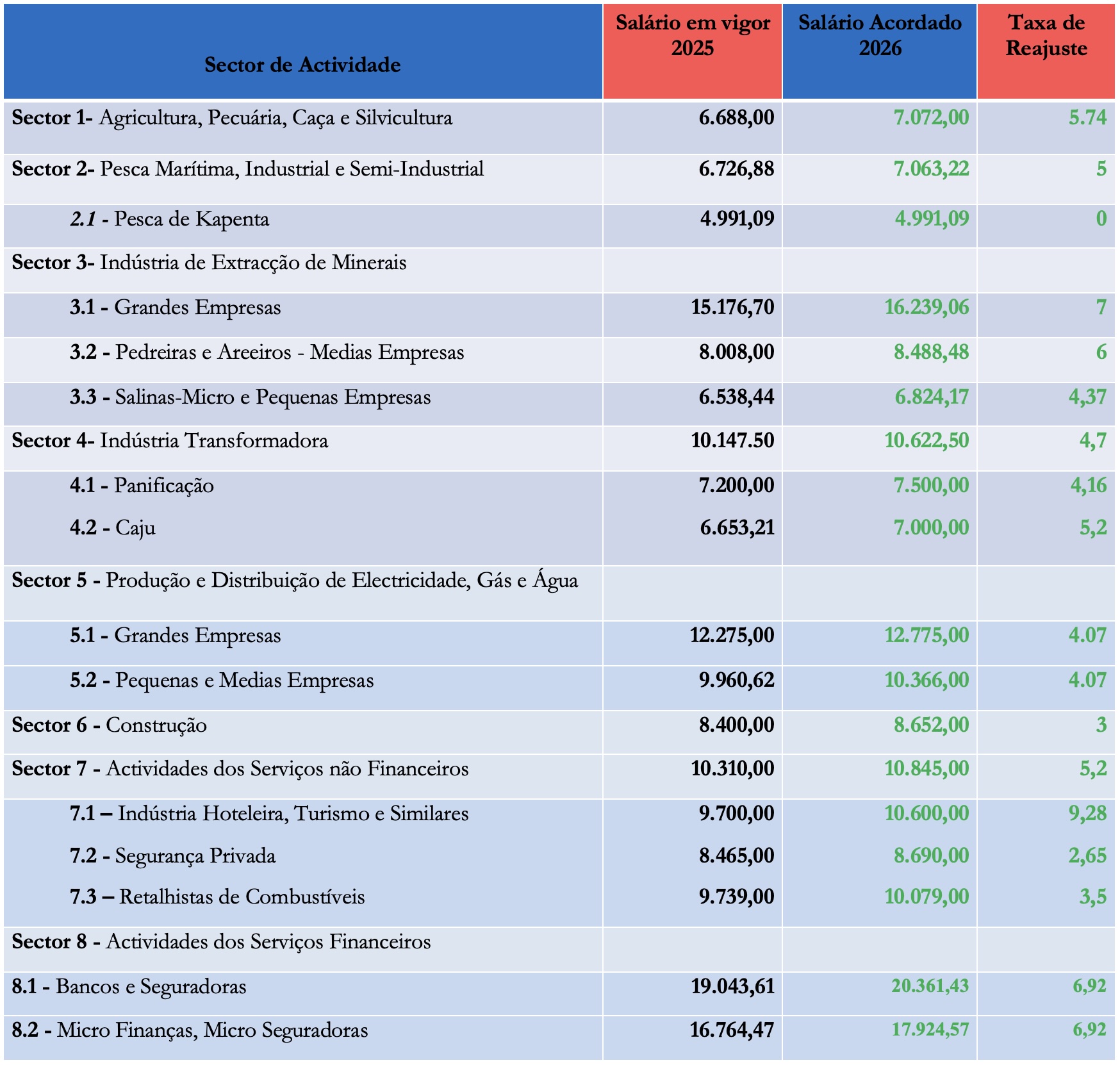Select the 4.1 Panificação row label
Screen dimensions: 1120x1065
click(142, 486)
